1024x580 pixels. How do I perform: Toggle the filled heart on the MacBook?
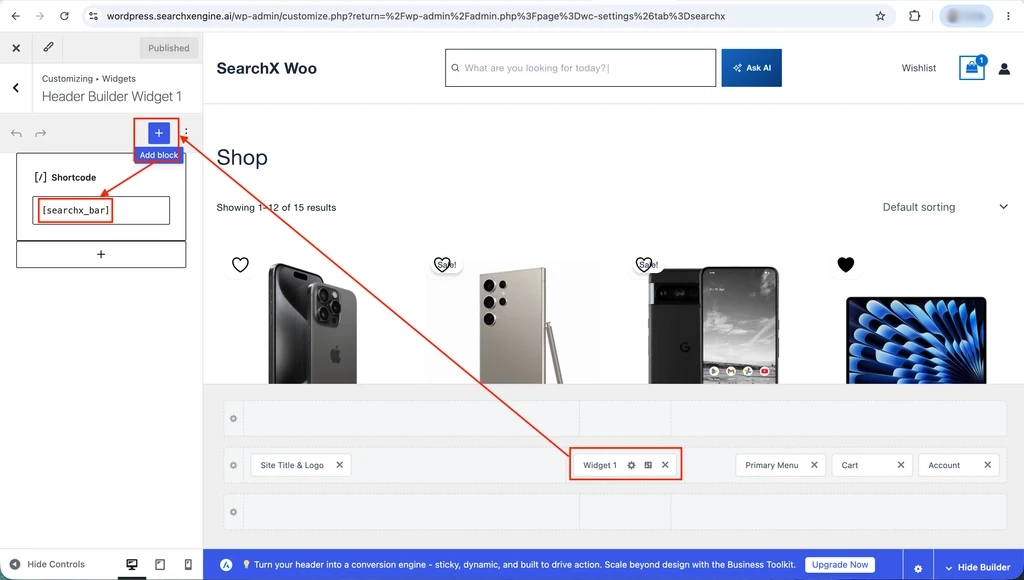pos(846,265)
